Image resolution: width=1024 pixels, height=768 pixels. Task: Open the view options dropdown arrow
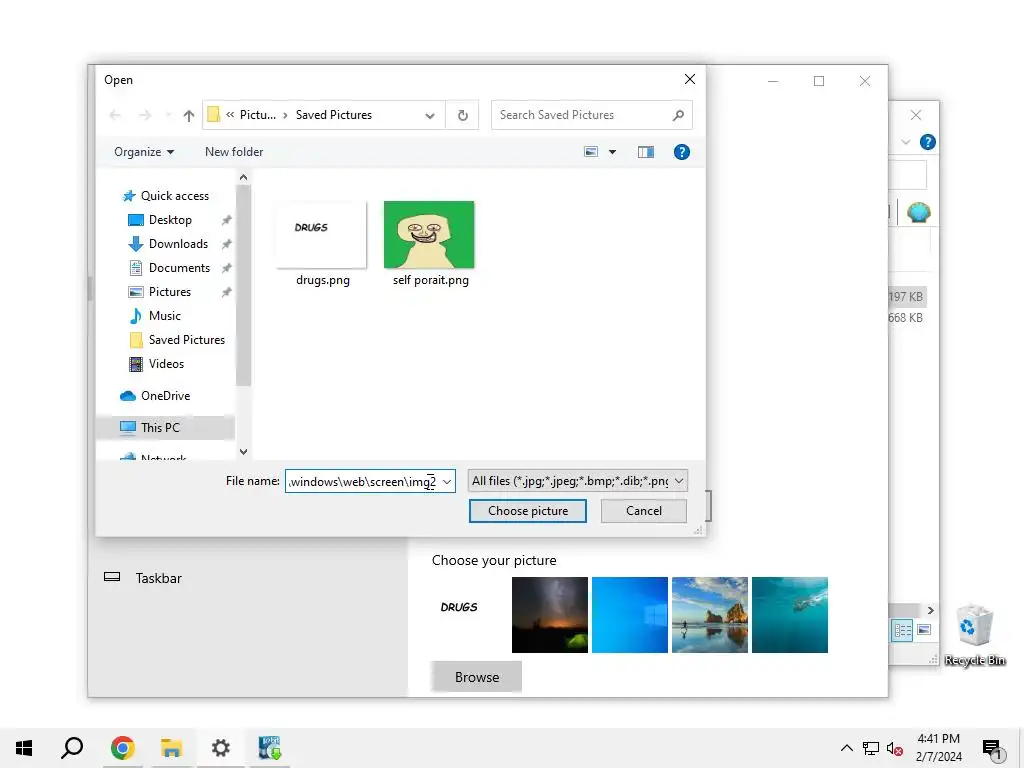tap(613, 152)
